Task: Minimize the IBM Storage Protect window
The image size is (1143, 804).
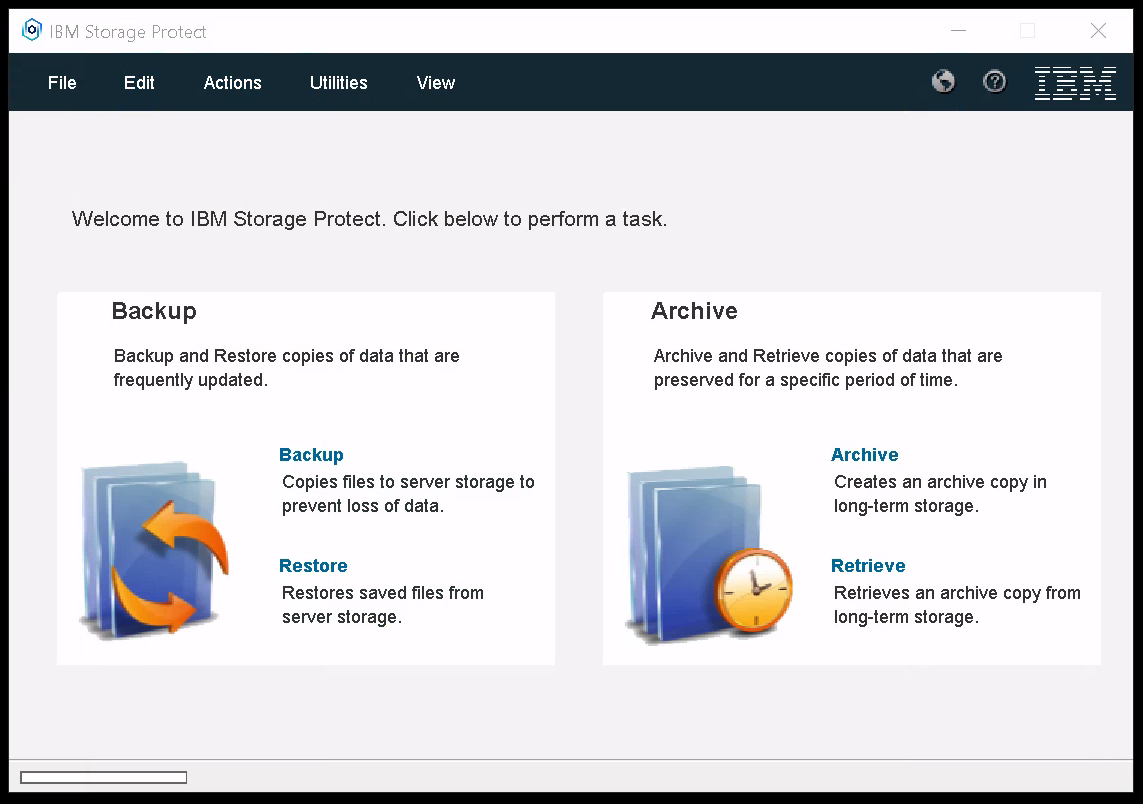Action: click(x=959, y=31)
